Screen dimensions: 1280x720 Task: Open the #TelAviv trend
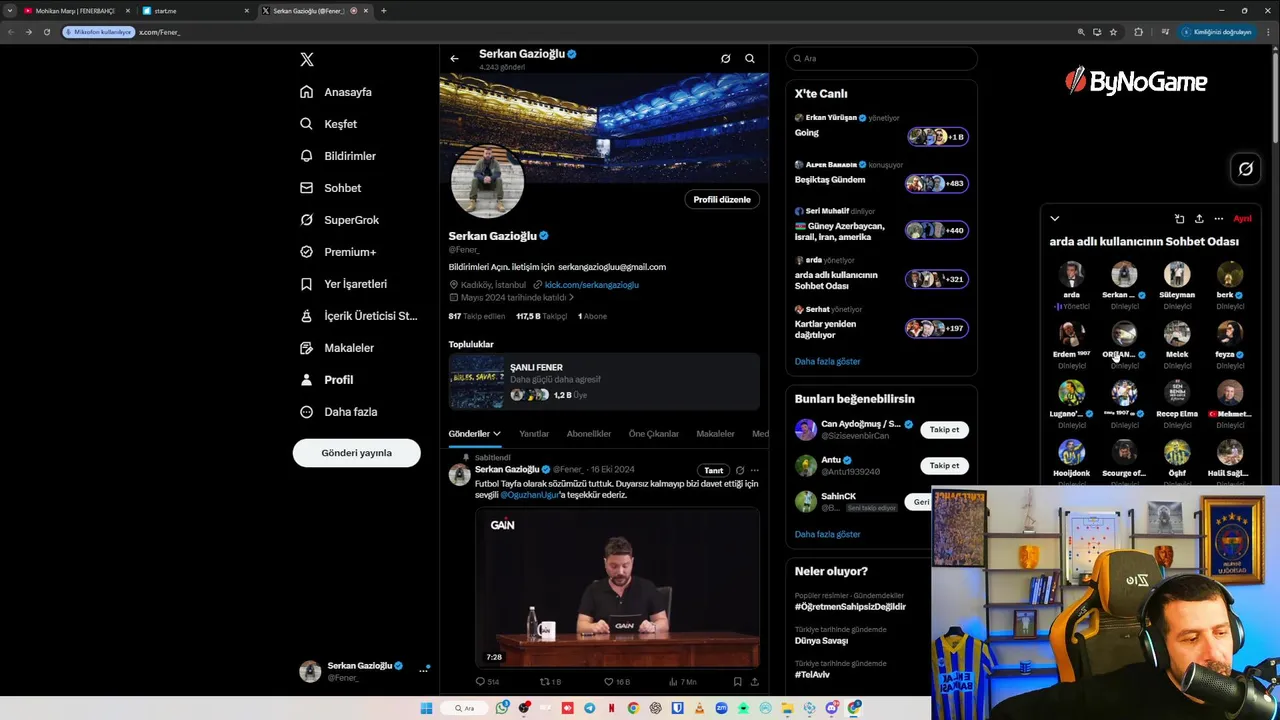tap(811, 675)
